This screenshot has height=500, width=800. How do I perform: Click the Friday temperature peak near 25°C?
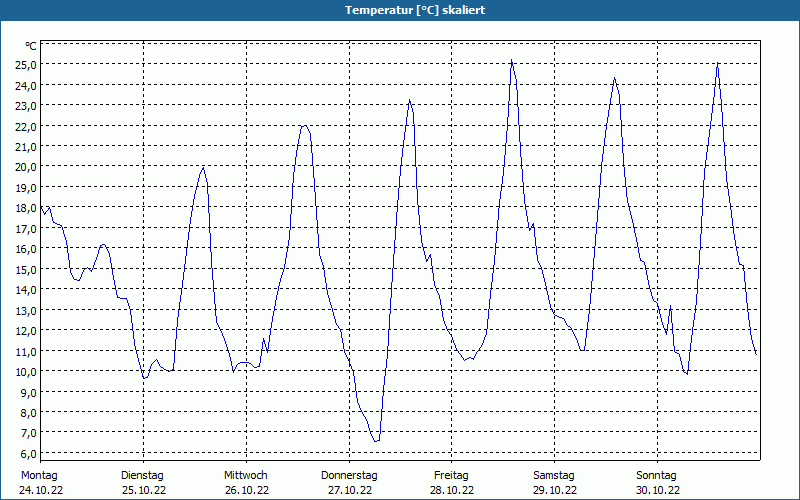click(511, 61)
